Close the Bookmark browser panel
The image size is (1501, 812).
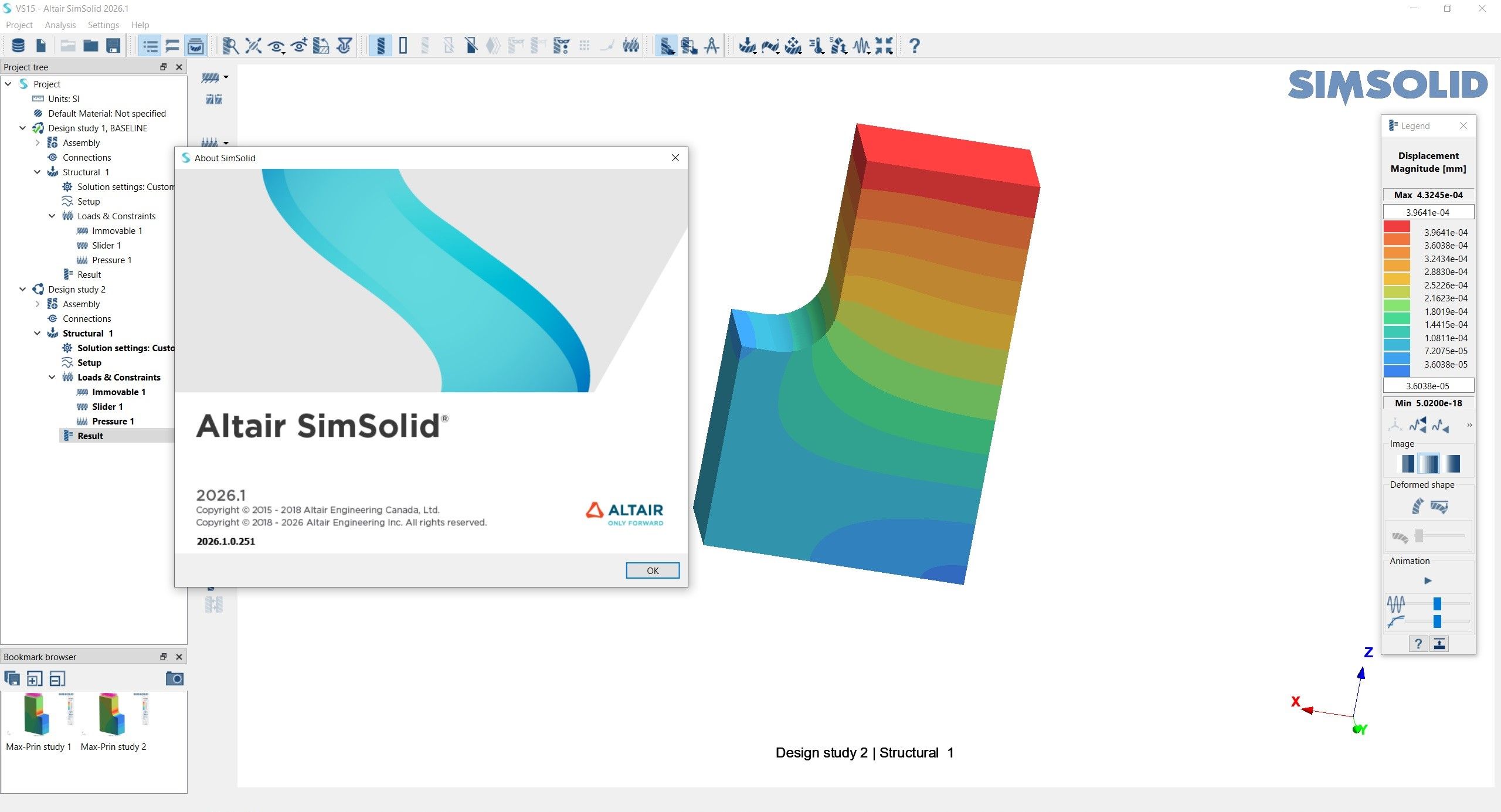click(x=179, y=657)
